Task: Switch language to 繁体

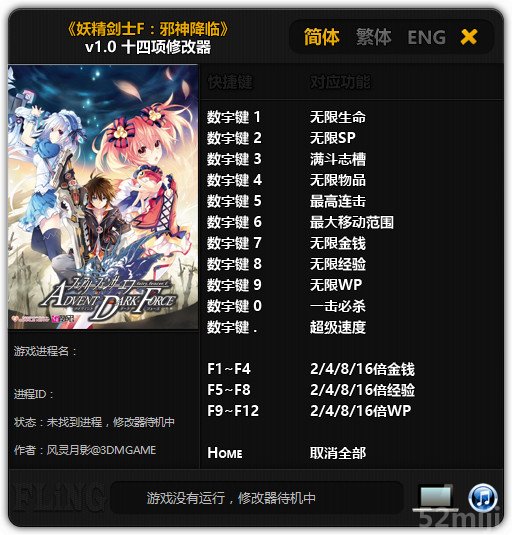Action: tap(374, 37)
